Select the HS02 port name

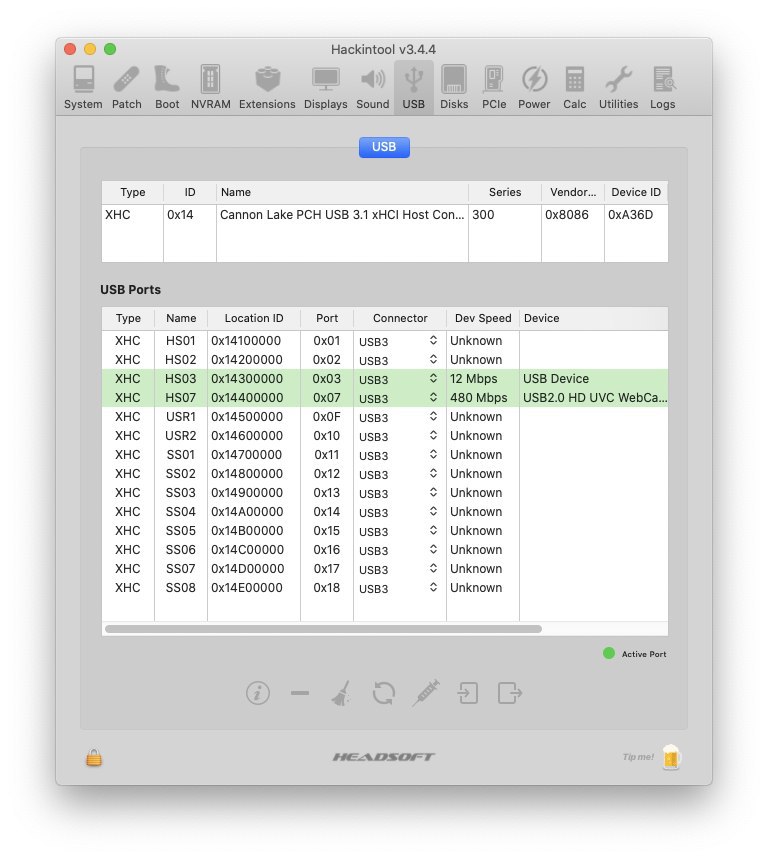click(180, 359)
